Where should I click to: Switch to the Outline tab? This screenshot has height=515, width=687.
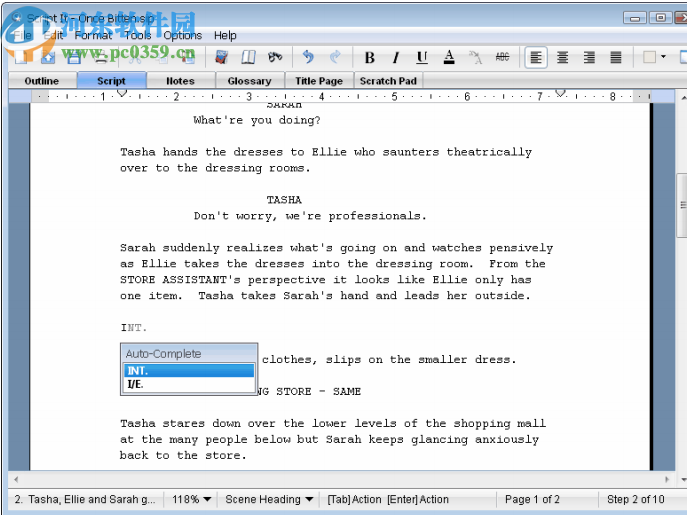click(42, 81)
